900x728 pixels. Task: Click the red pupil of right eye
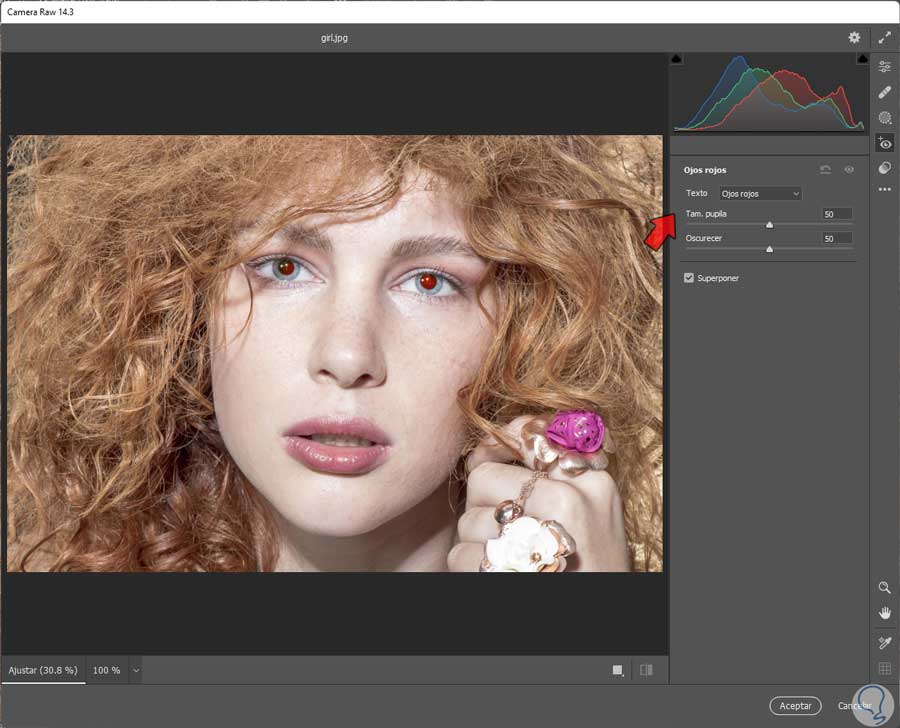pos(428,281)
